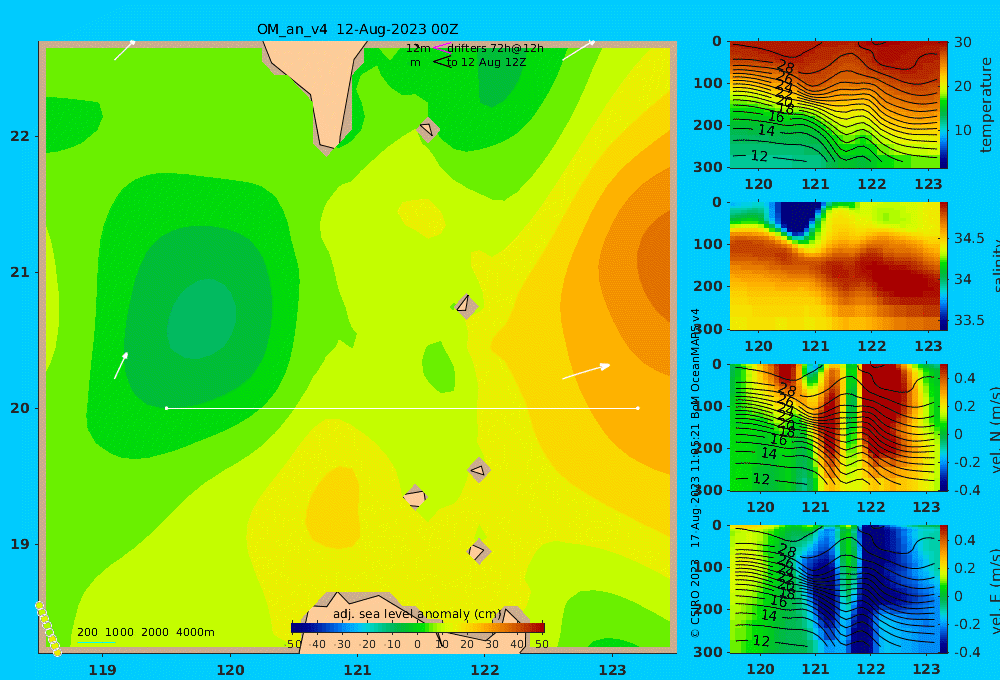The image size is (1000, 680).
Task: Click the vel. N colorbar scale
Action: [x=944, y=427]
